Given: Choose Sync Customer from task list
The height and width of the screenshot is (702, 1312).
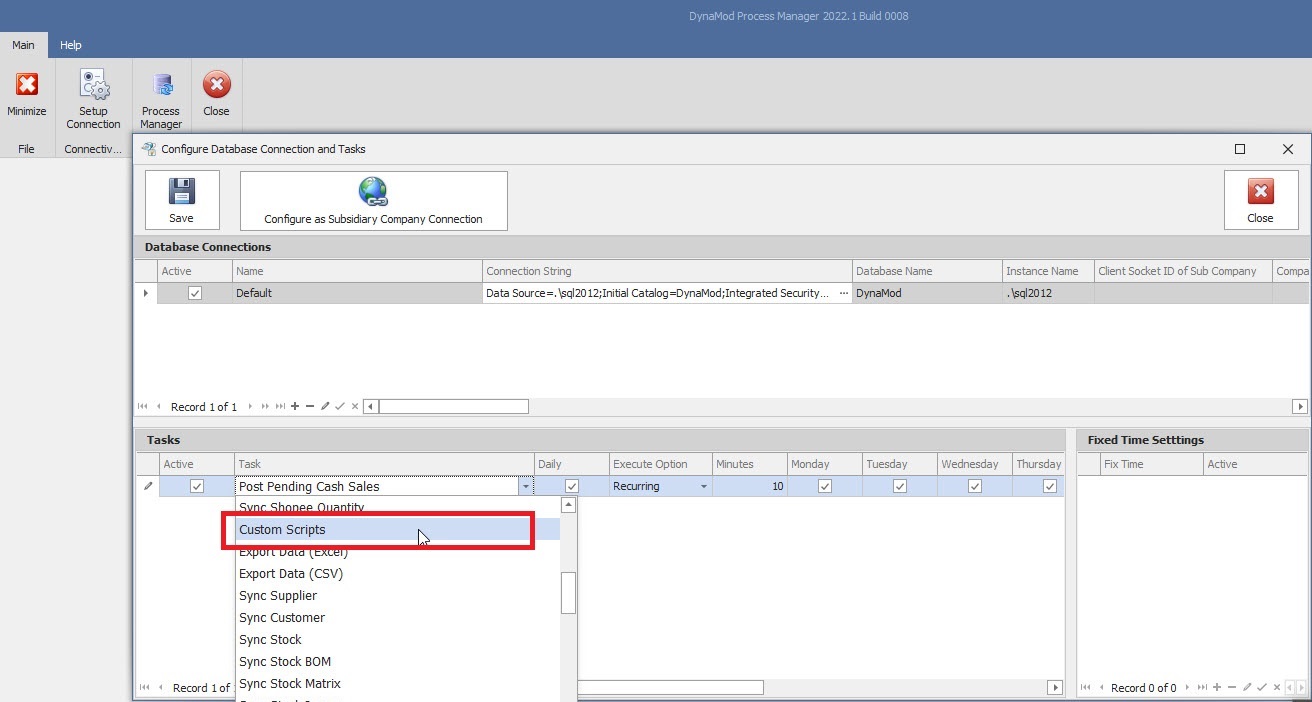Looking at the screenshot, I should tap(398, 618).
